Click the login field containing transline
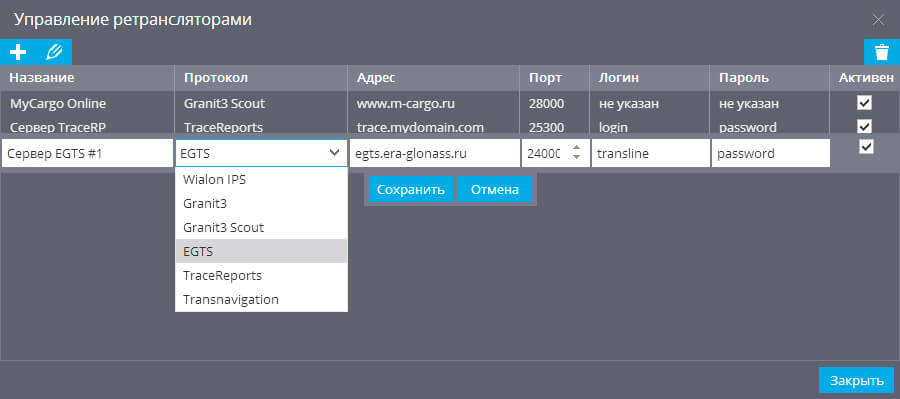The image size is (900, 399). 650,153
